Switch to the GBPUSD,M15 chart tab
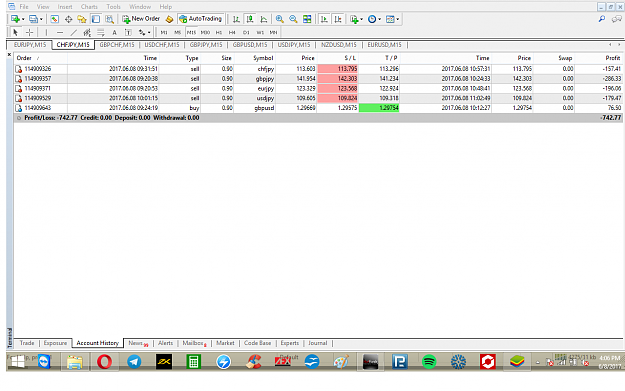The width and height of the screenshot is (625, 391). click(x=250, y=45)
